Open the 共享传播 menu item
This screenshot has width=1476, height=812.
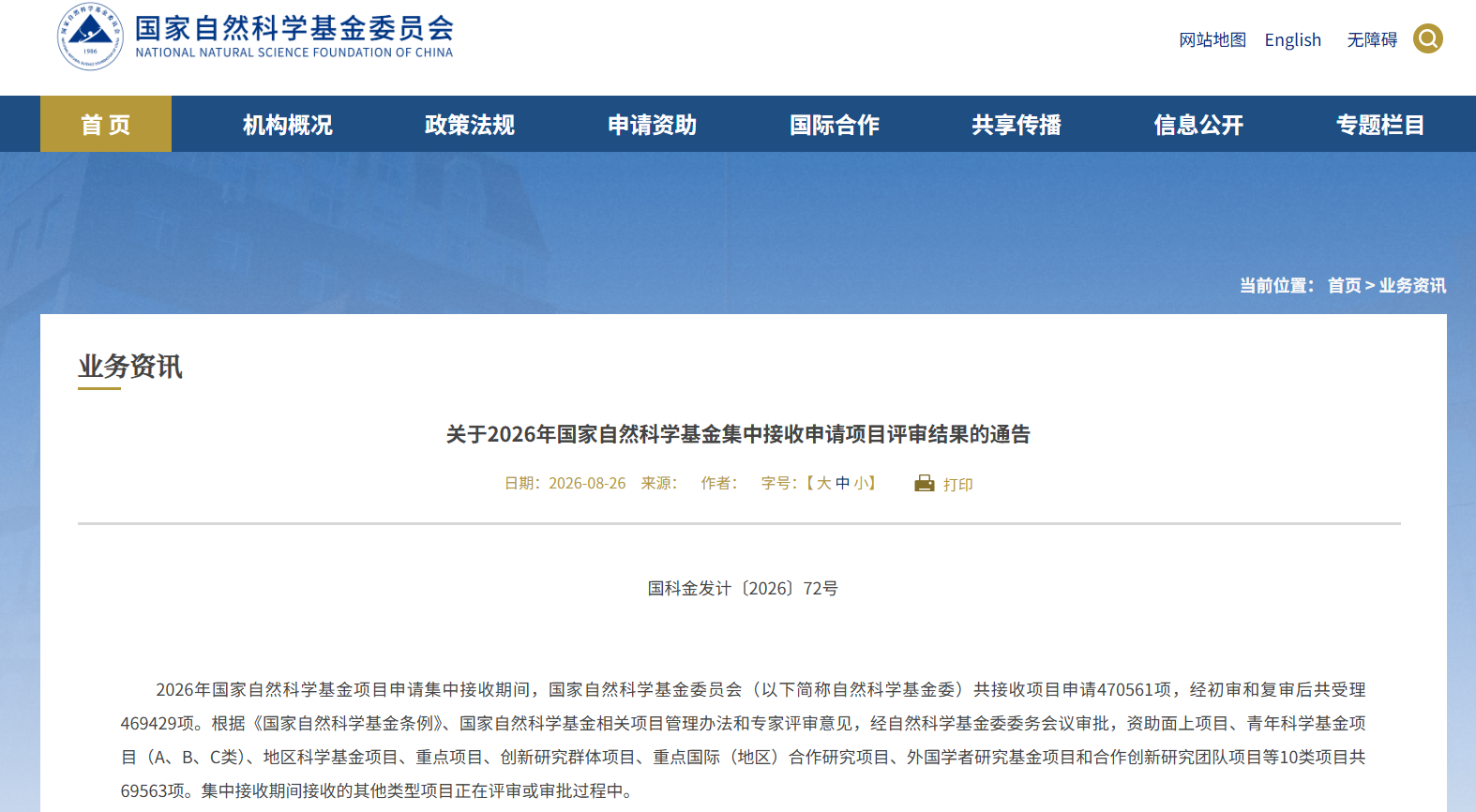click(1017, 124)
